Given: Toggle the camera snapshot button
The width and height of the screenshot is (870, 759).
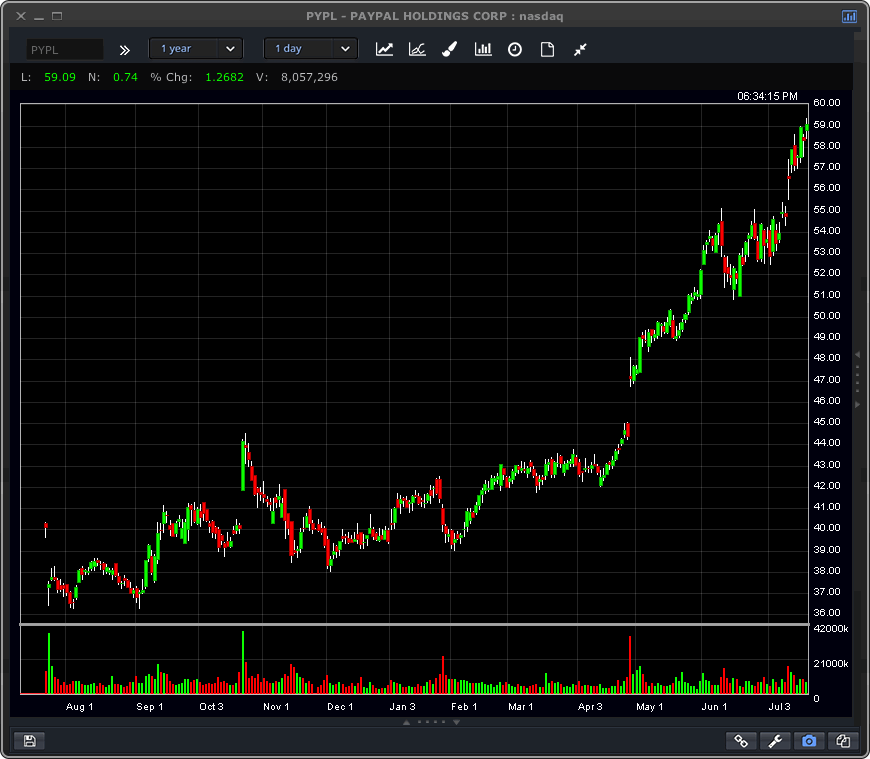Looking at the screenshot, I should tap(809, 741).
